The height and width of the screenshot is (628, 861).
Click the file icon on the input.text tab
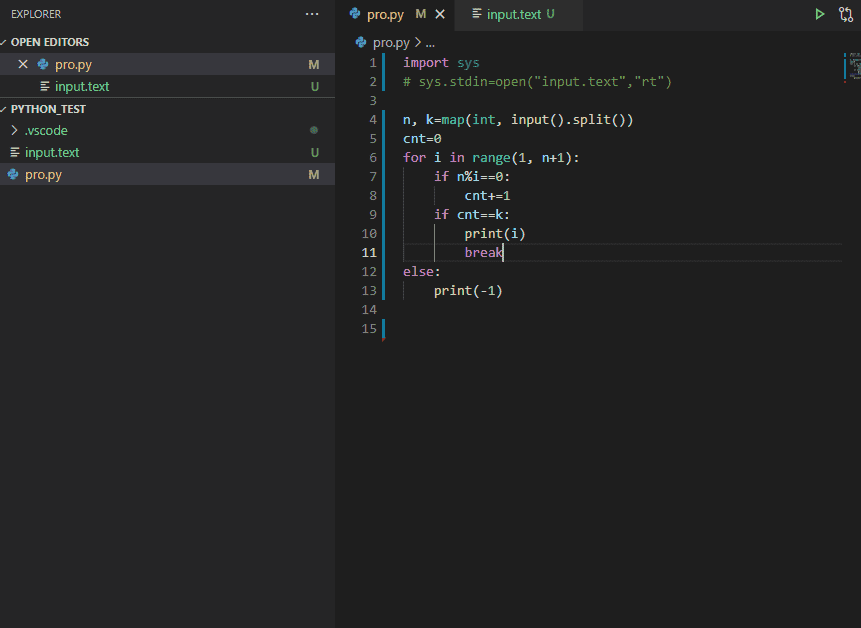tap(477, 14)
